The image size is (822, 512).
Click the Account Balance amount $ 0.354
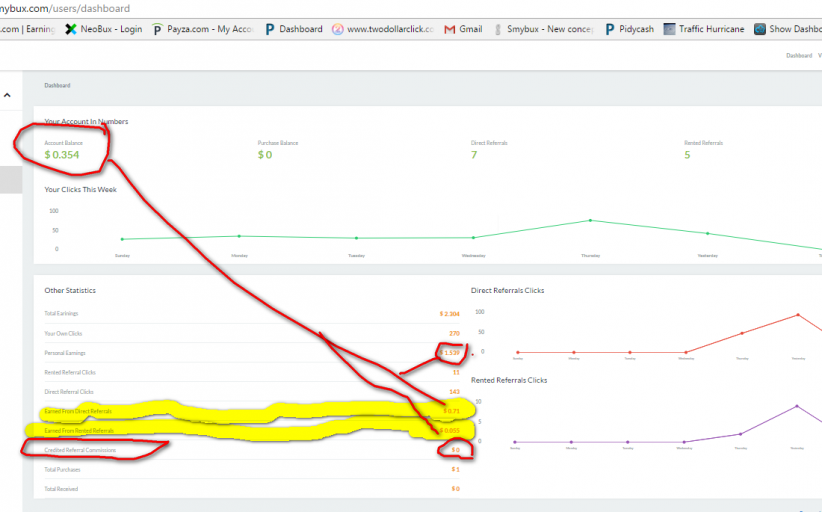tap(62, 155)
